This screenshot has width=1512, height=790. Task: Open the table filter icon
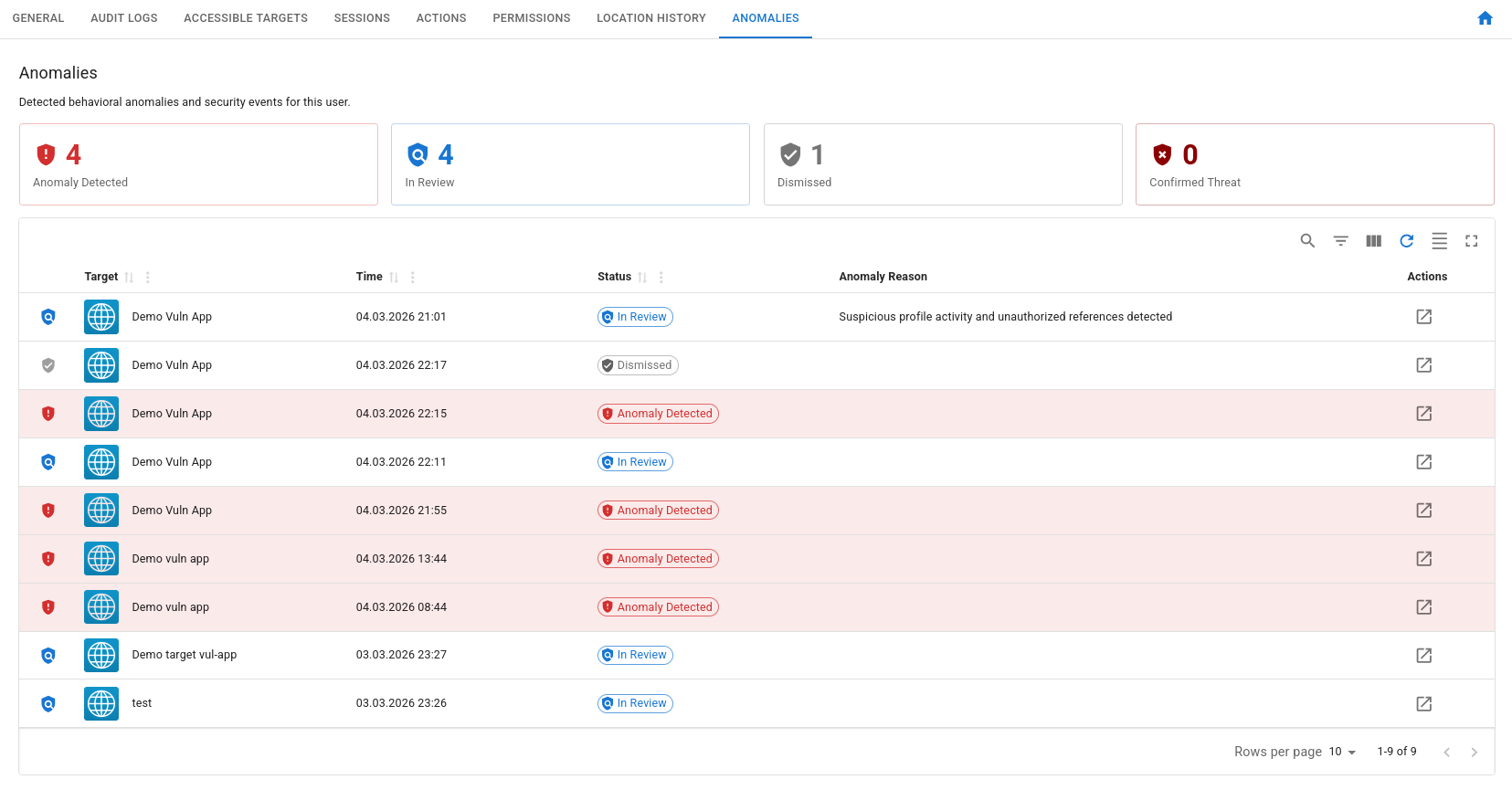1340,241
